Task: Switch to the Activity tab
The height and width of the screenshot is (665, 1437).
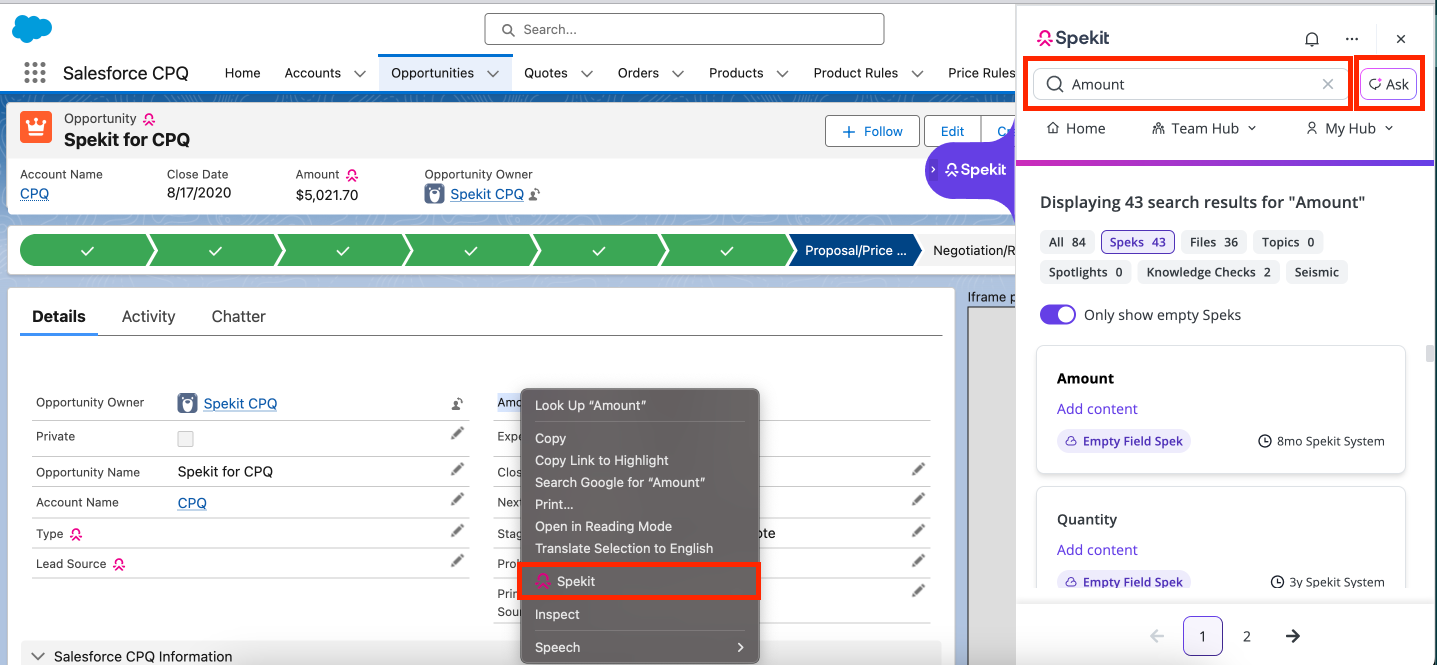Action: 148,316
